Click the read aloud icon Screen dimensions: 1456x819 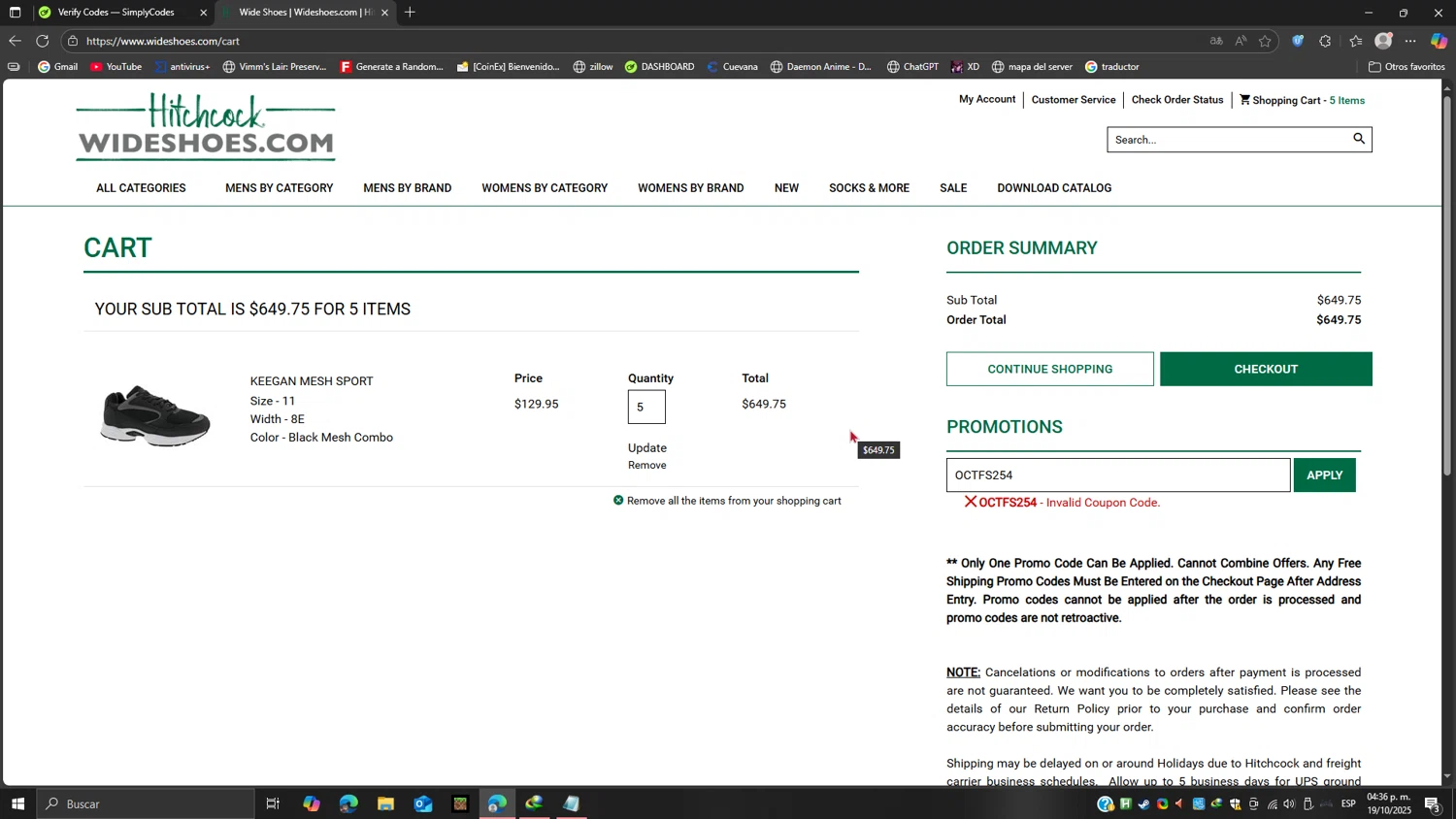tap(1241, 41)
